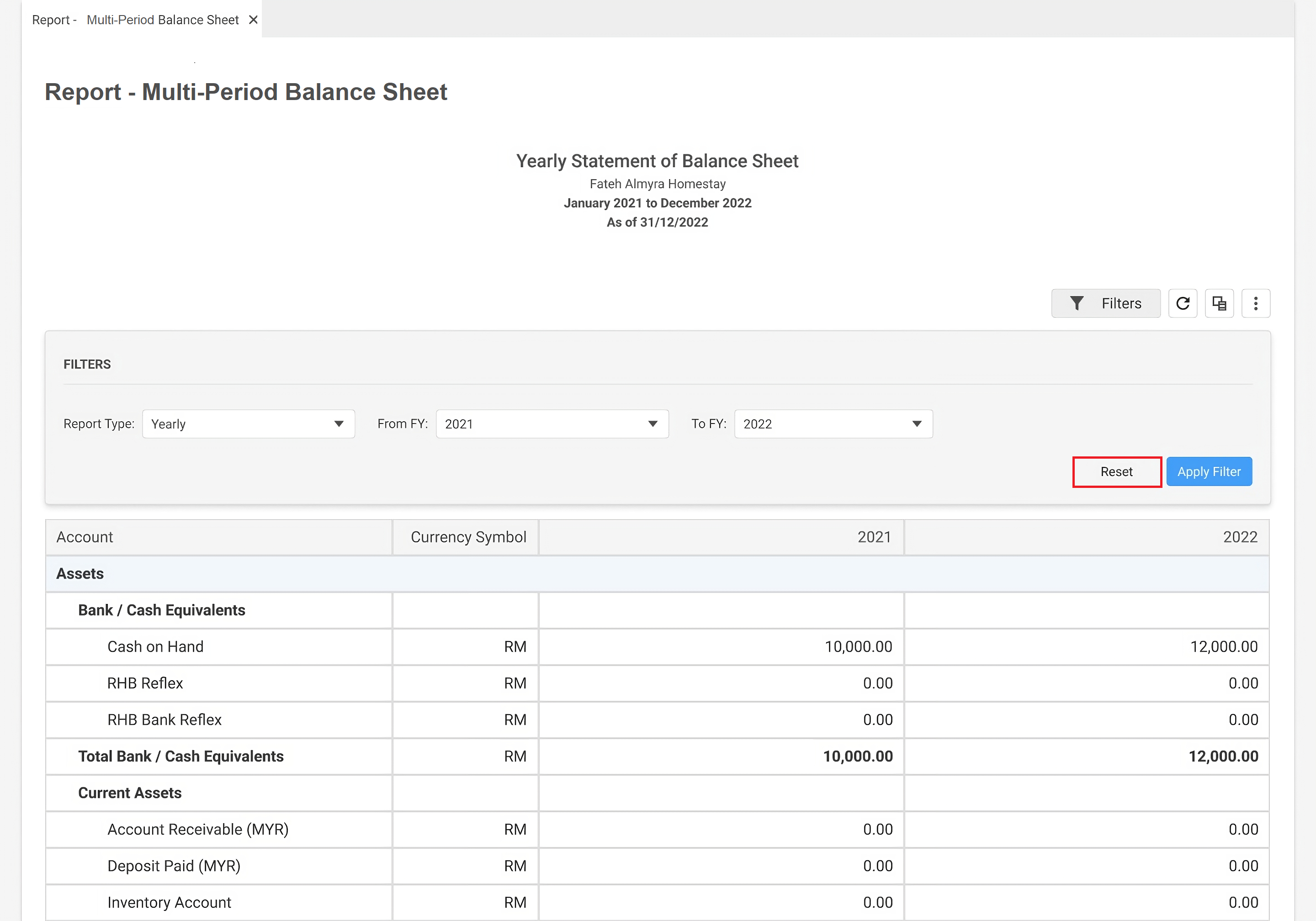The image size is (1316, 921).
Task: Click the Currency Symbol column header
Action: pos(466,537)
